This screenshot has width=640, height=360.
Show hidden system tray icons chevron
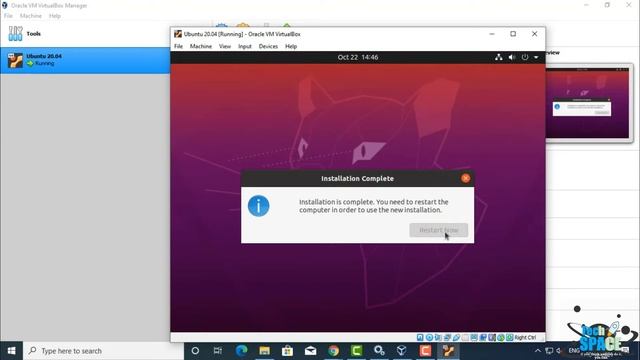(538, 351)
